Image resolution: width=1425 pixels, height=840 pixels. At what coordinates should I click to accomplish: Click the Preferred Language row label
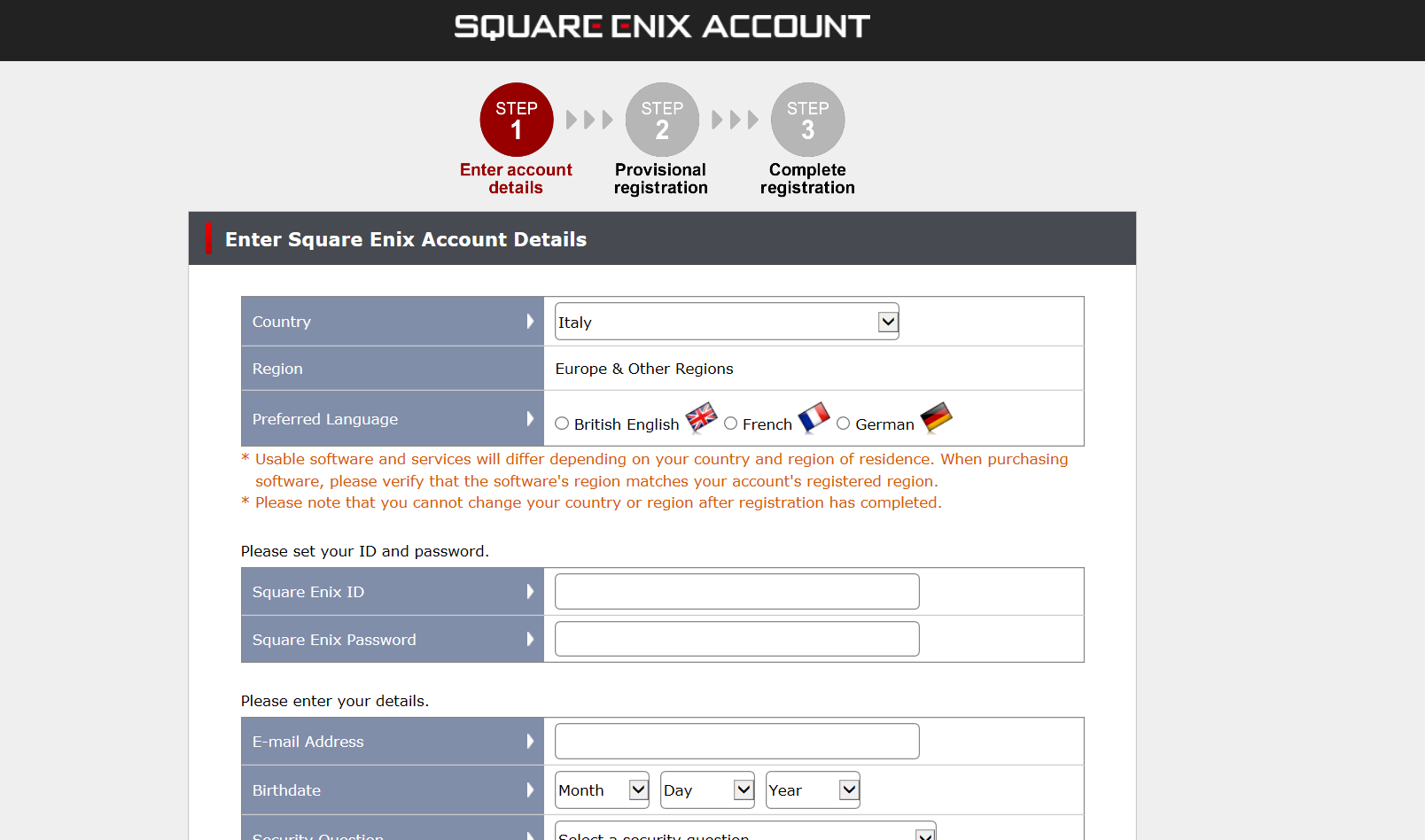325,419
